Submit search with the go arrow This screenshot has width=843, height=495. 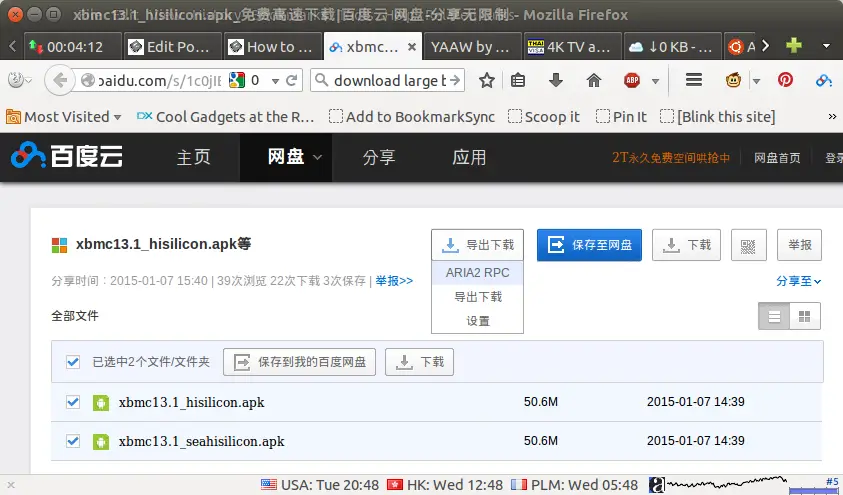click(455, 81)
